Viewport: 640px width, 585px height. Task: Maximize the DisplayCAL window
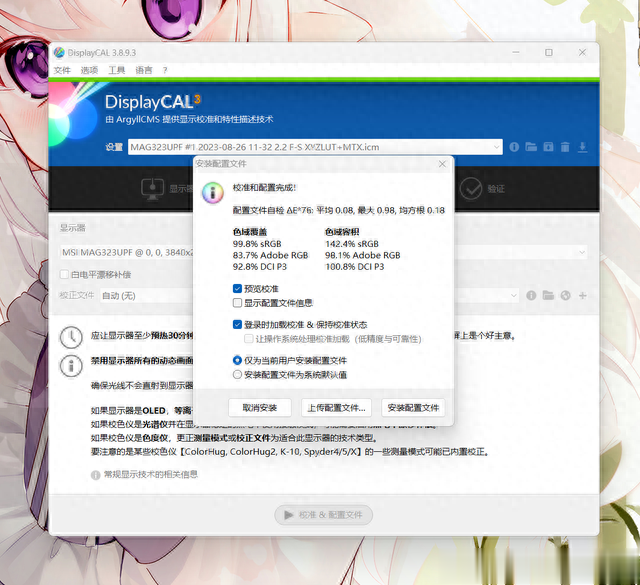[549, 52]
